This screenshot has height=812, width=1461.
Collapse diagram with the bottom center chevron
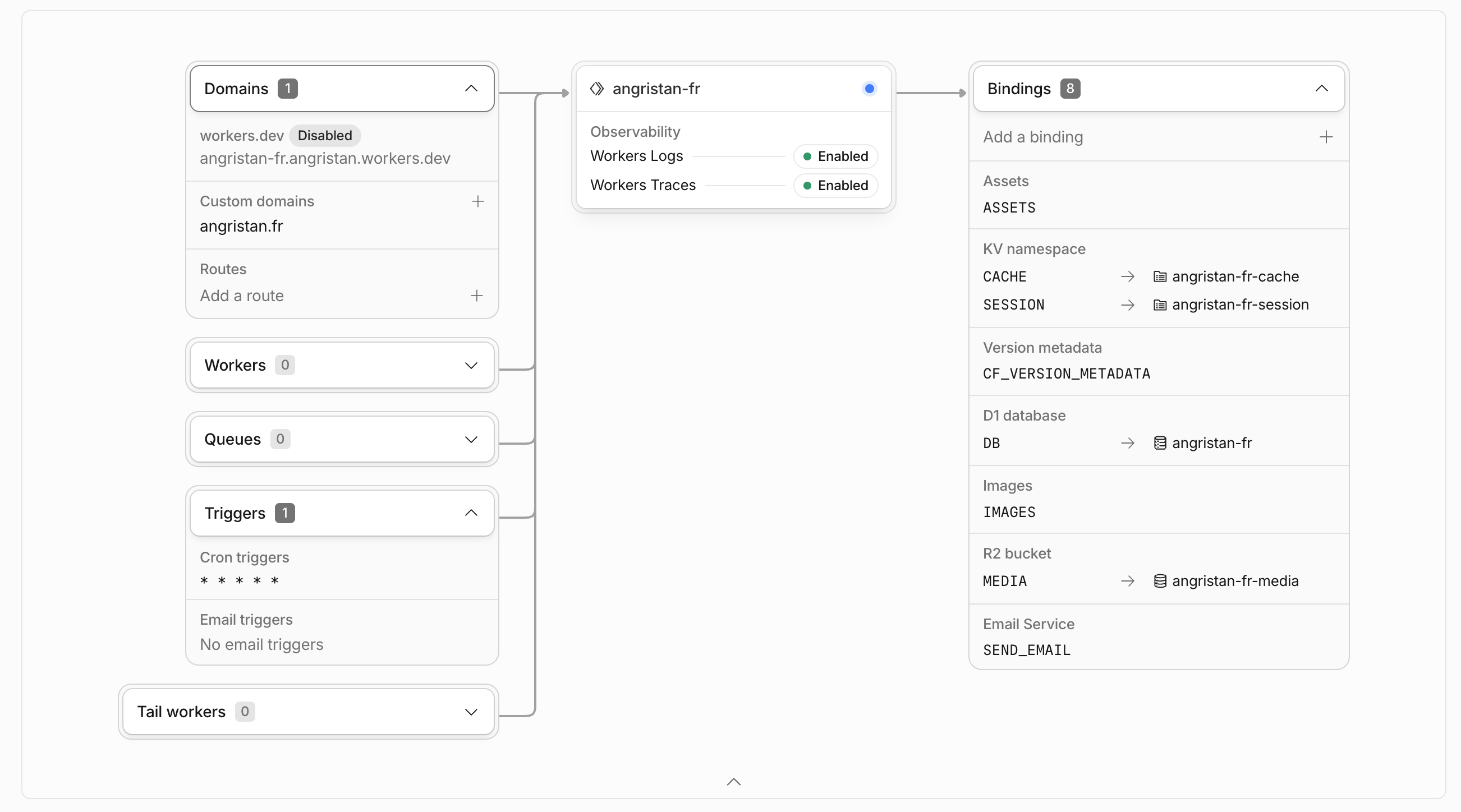734,782
